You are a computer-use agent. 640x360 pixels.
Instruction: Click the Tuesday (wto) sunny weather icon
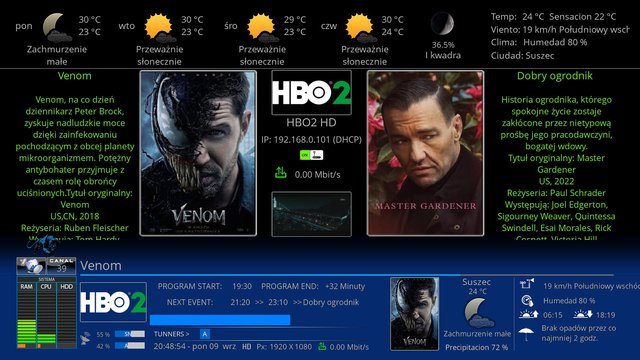coord(159,27)
